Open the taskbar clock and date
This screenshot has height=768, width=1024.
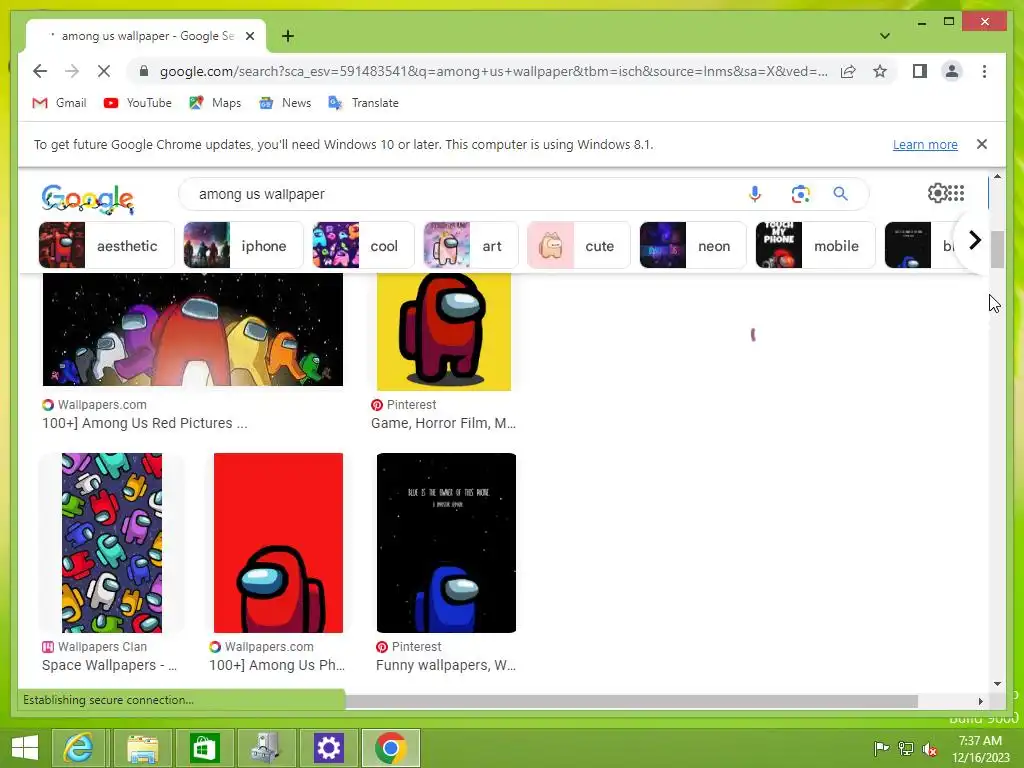coord(980,749)
